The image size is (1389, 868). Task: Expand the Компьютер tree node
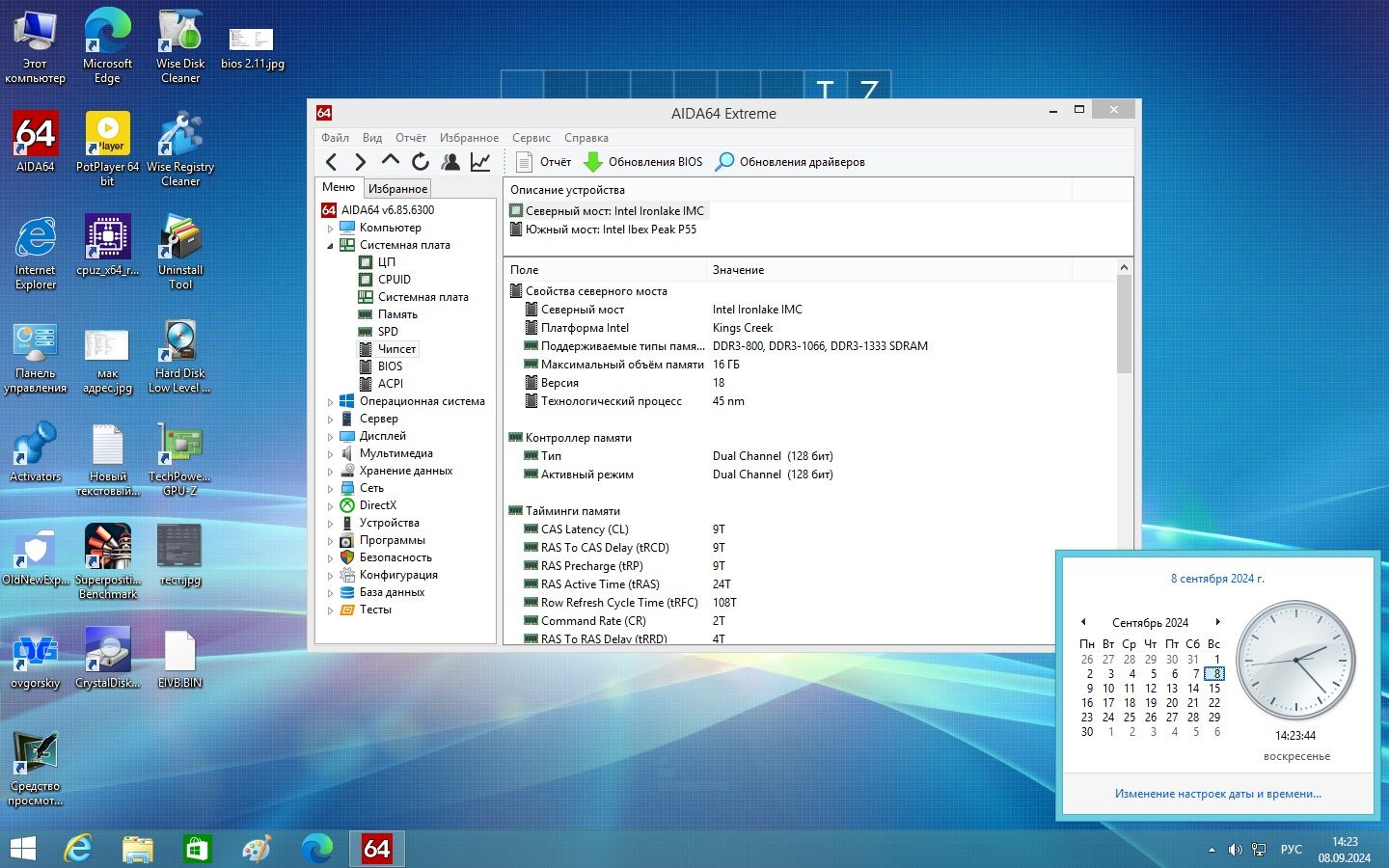click(x=330, y=229)
